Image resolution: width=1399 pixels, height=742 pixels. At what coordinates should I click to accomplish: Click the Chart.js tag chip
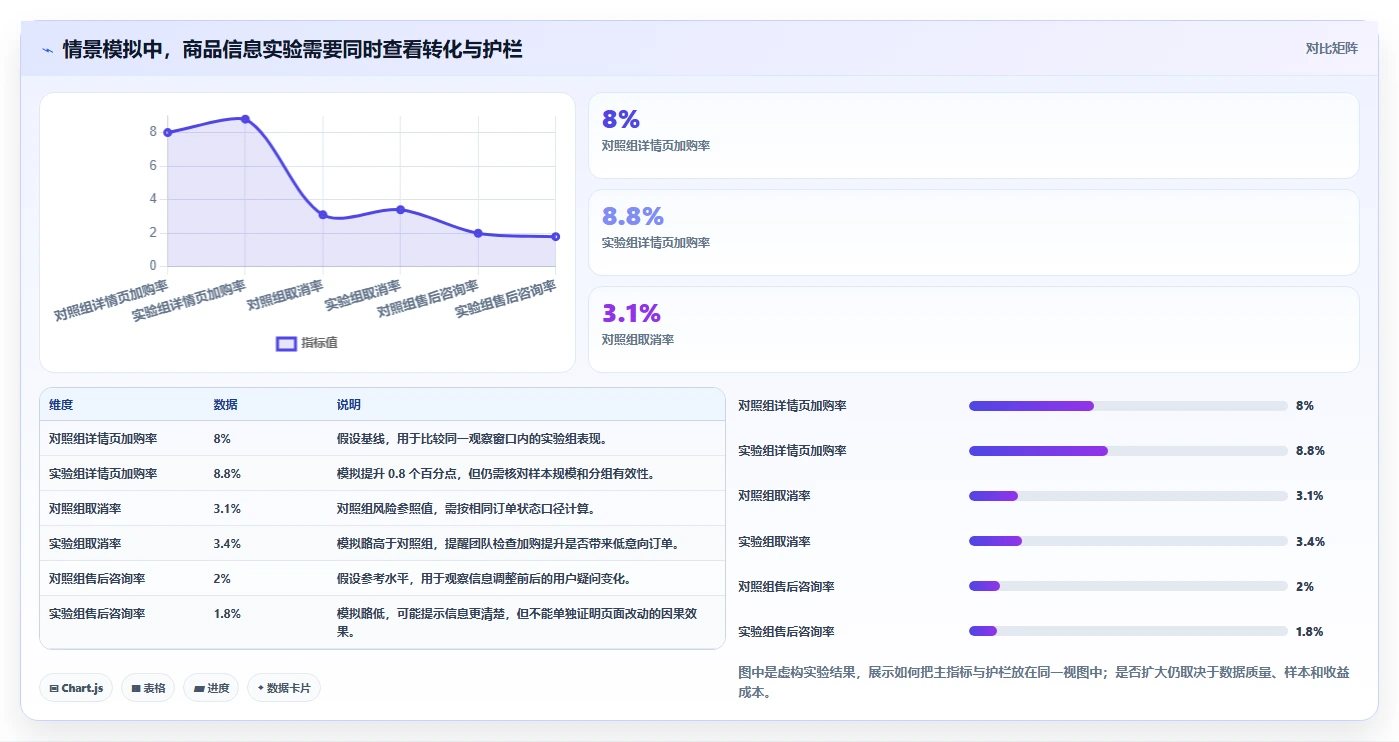tap(76, 688)
